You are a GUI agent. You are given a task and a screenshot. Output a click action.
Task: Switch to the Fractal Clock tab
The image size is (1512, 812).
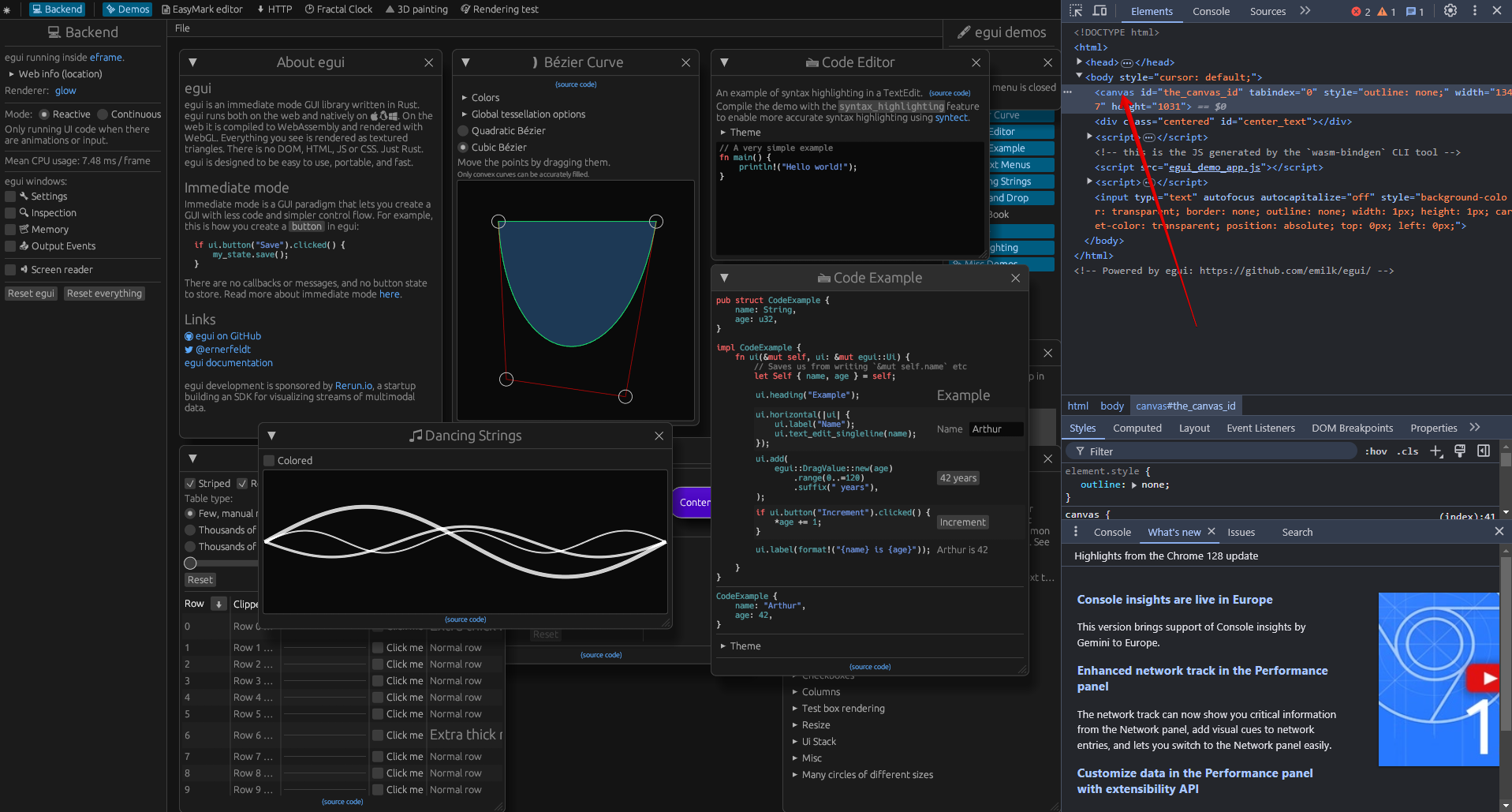pos(338,9)
